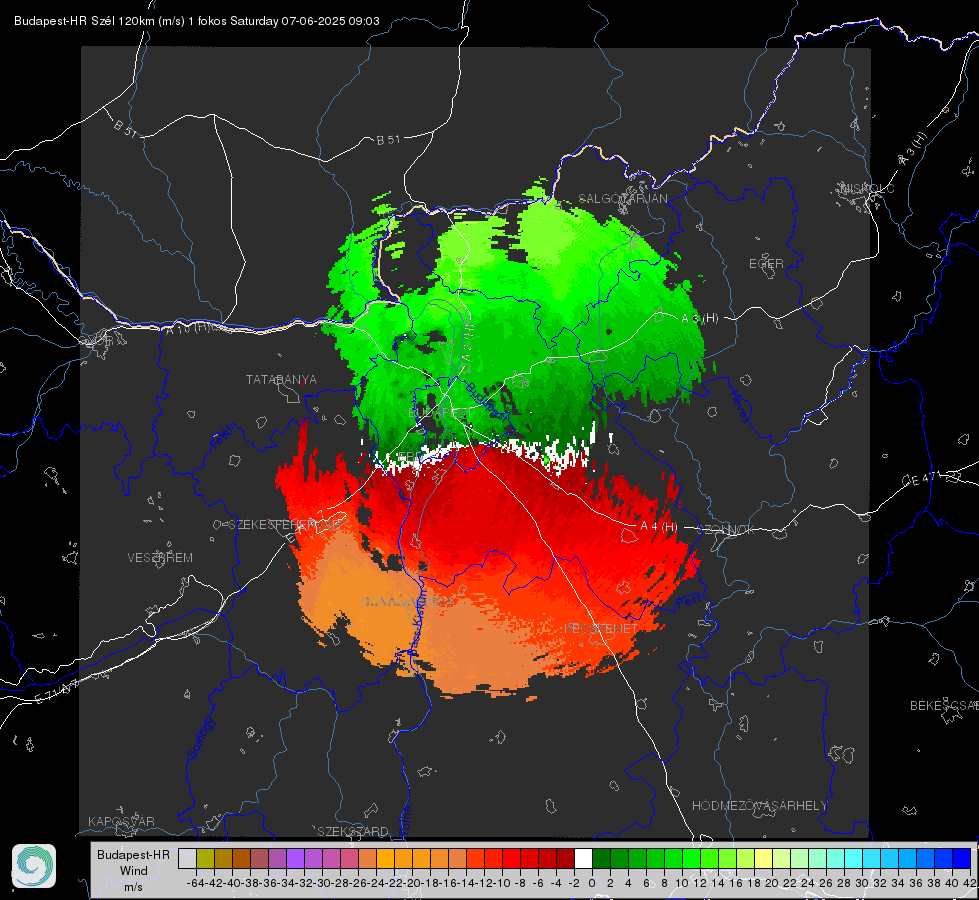Click the EGER city label
The image size is (979, 900).
point(766,264)
